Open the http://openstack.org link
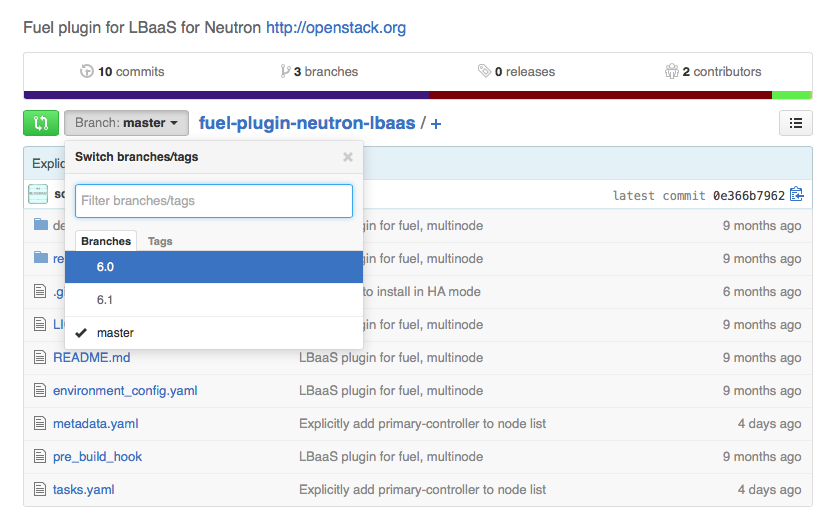824x514 pixels. 336,28
